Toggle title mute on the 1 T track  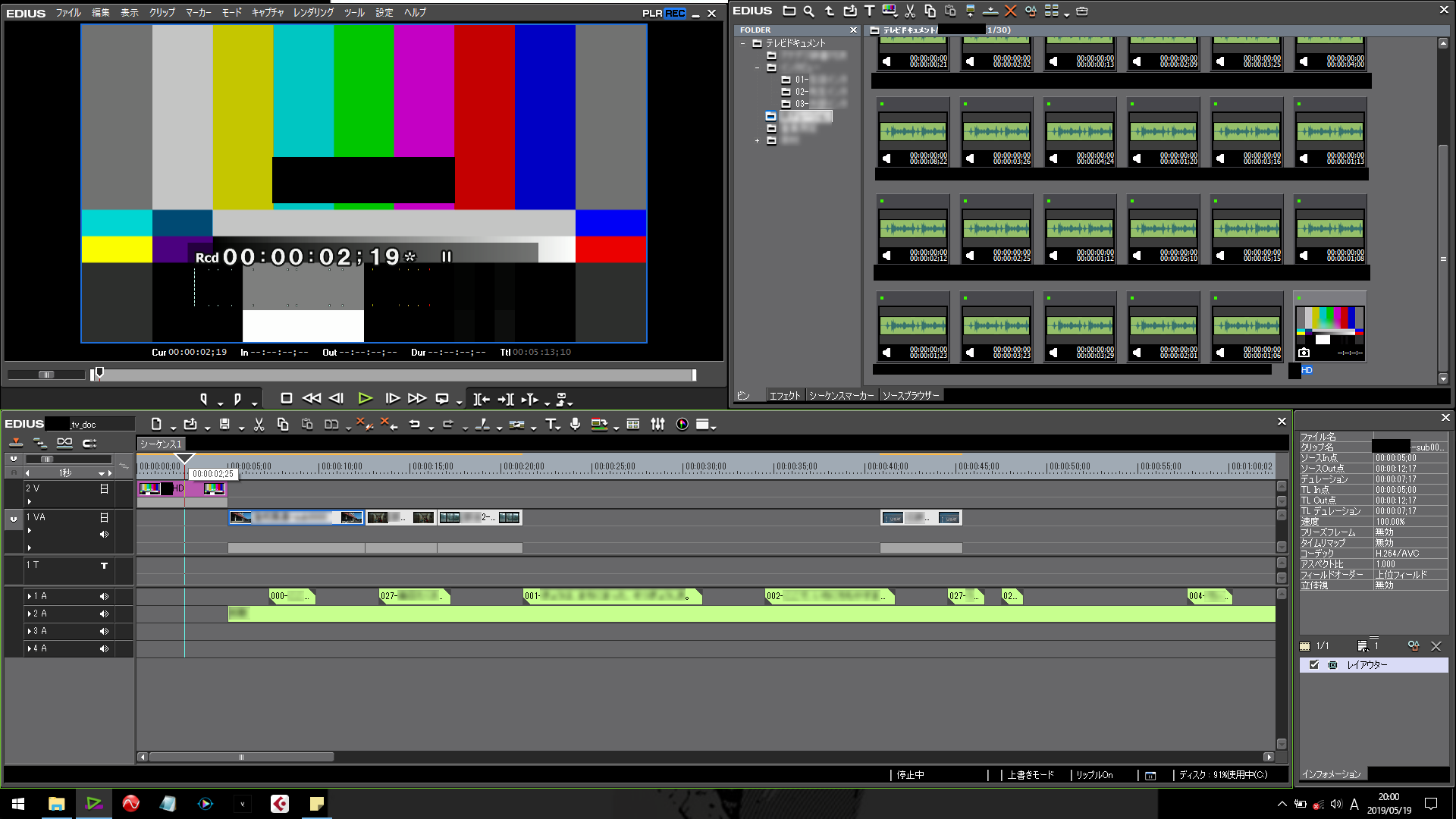[x=104, y=566]
